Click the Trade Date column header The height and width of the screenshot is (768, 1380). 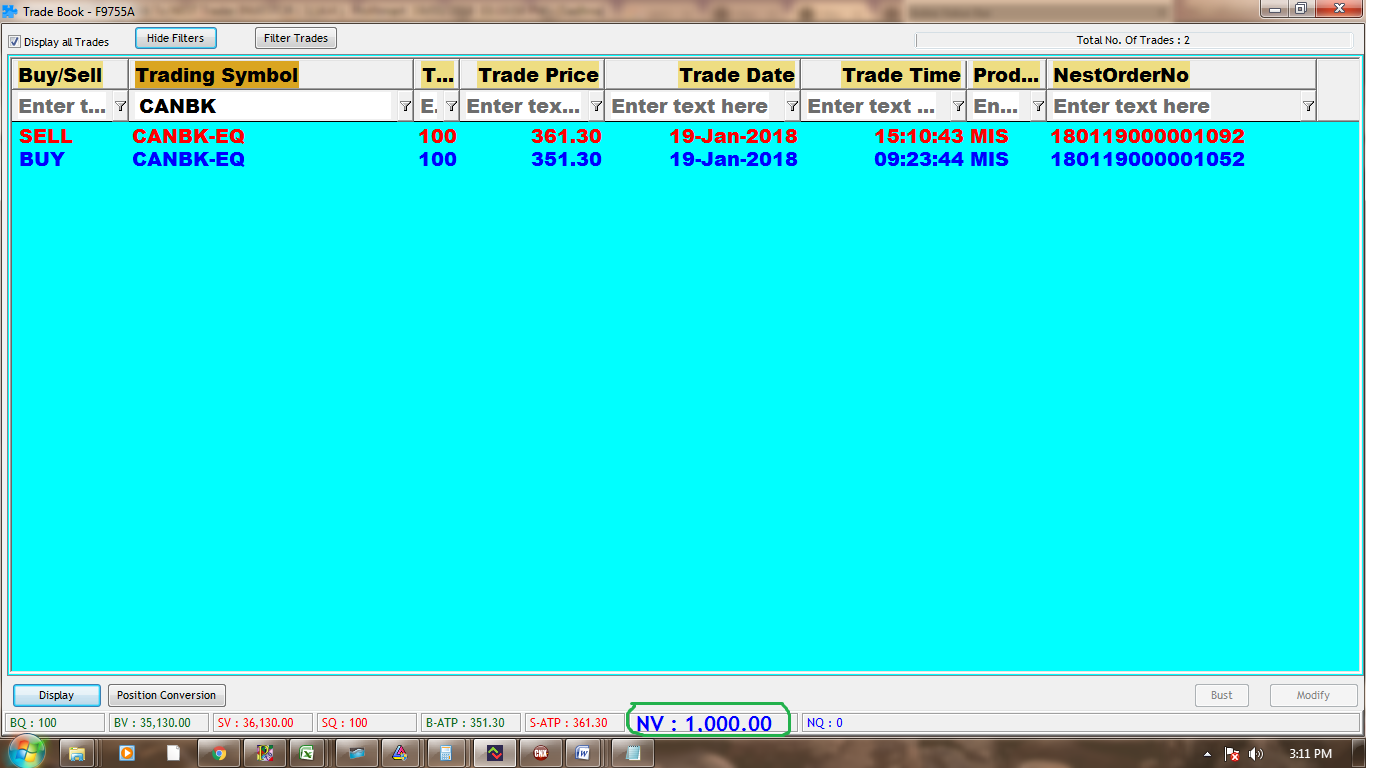click(736, 75)
